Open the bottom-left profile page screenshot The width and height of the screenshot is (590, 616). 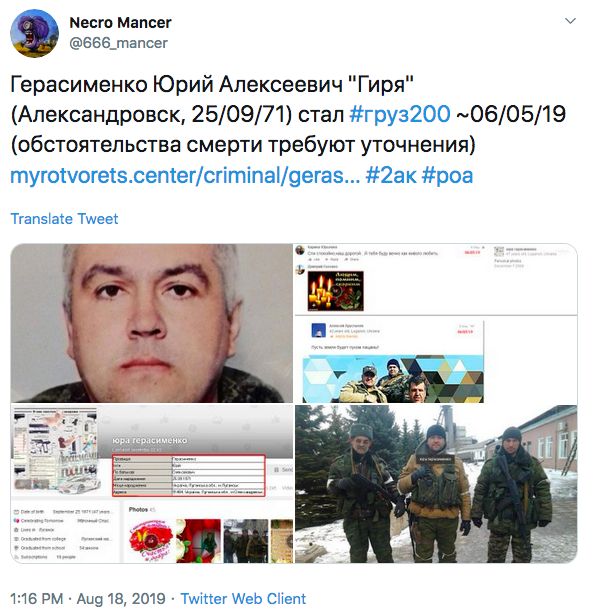pyautogui.click(x=152, y=484)
